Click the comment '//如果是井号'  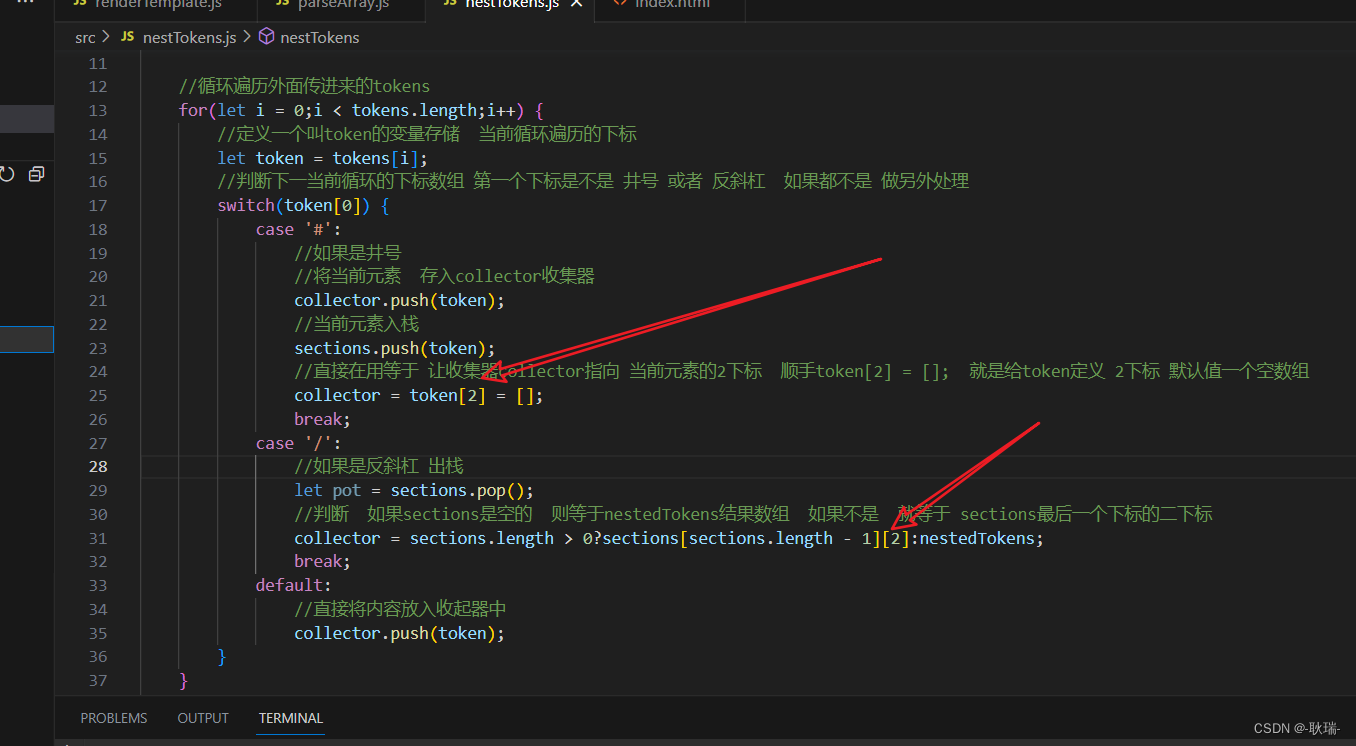[348, 253]
